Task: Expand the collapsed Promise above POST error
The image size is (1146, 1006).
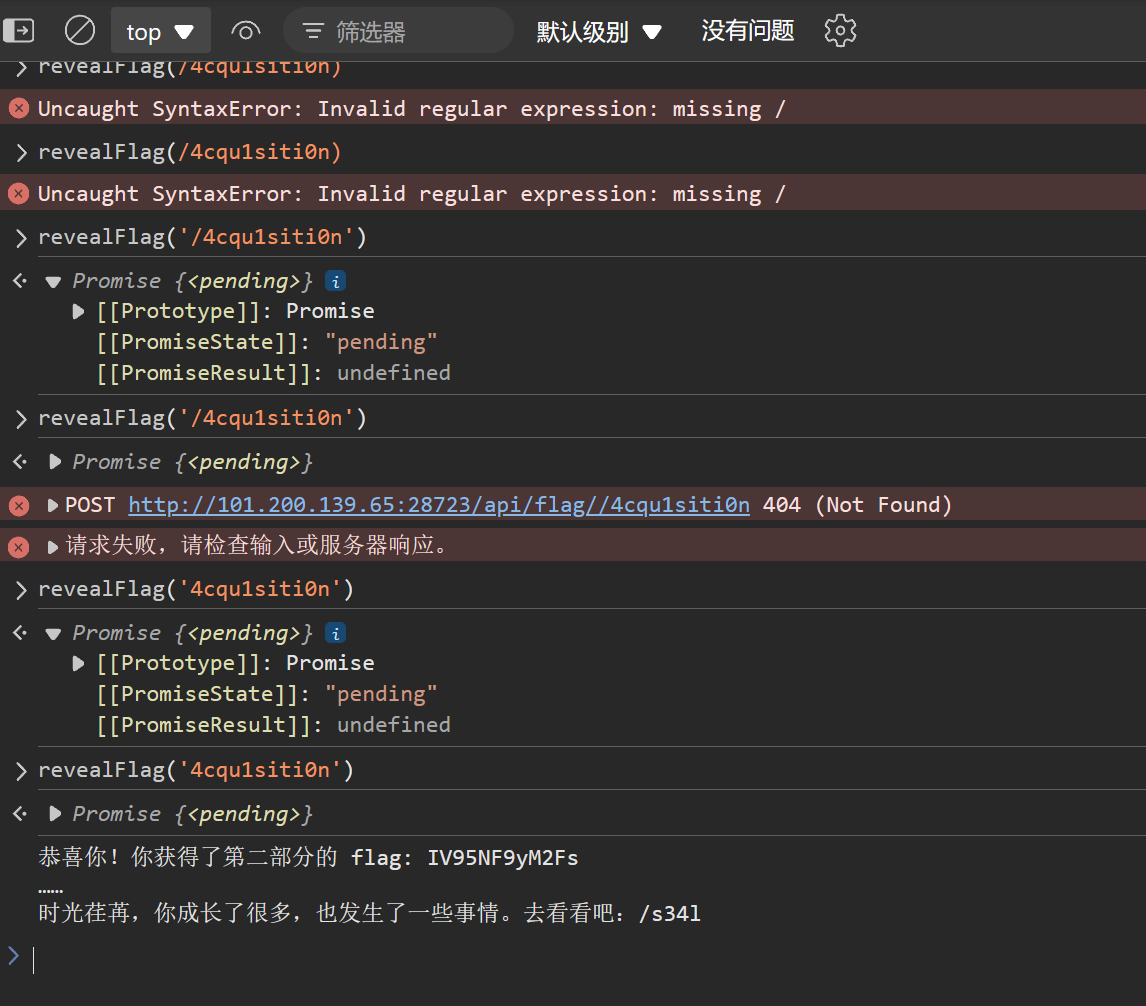Action: [55, 462]
